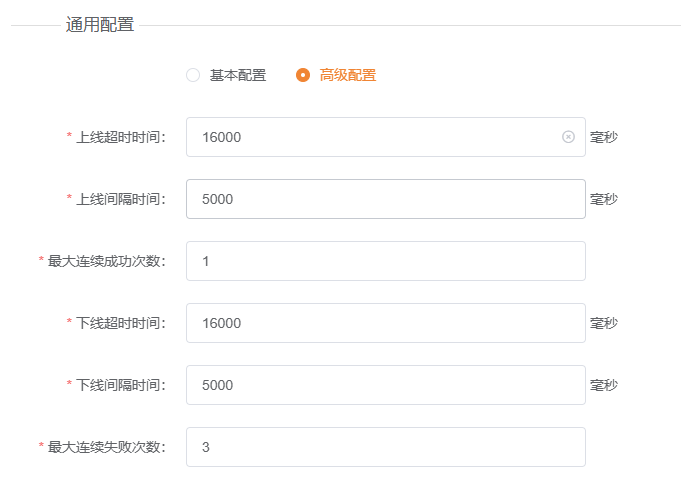Click the 最大连续失败次数 label
This screenshot has height=501, width=693.
coord(107,447)
